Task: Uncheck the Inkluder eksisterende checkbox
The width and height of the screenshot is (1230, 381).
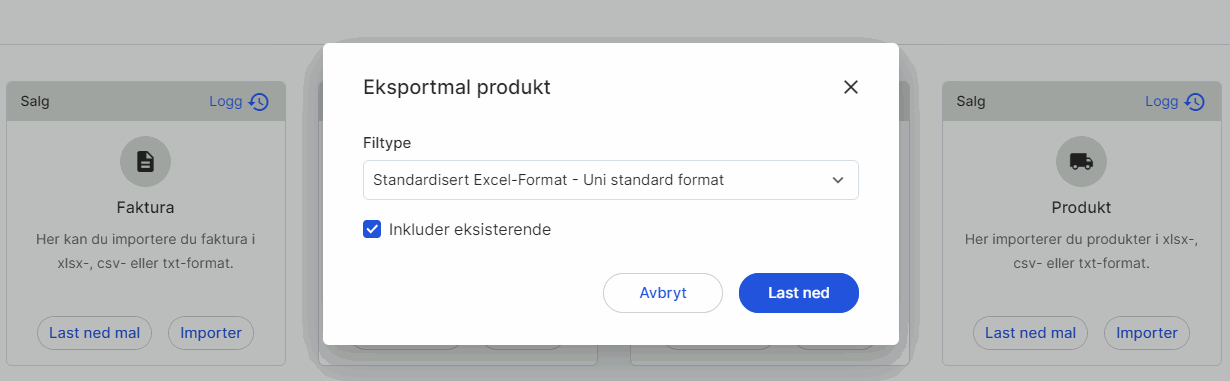Action: point(372,229)
